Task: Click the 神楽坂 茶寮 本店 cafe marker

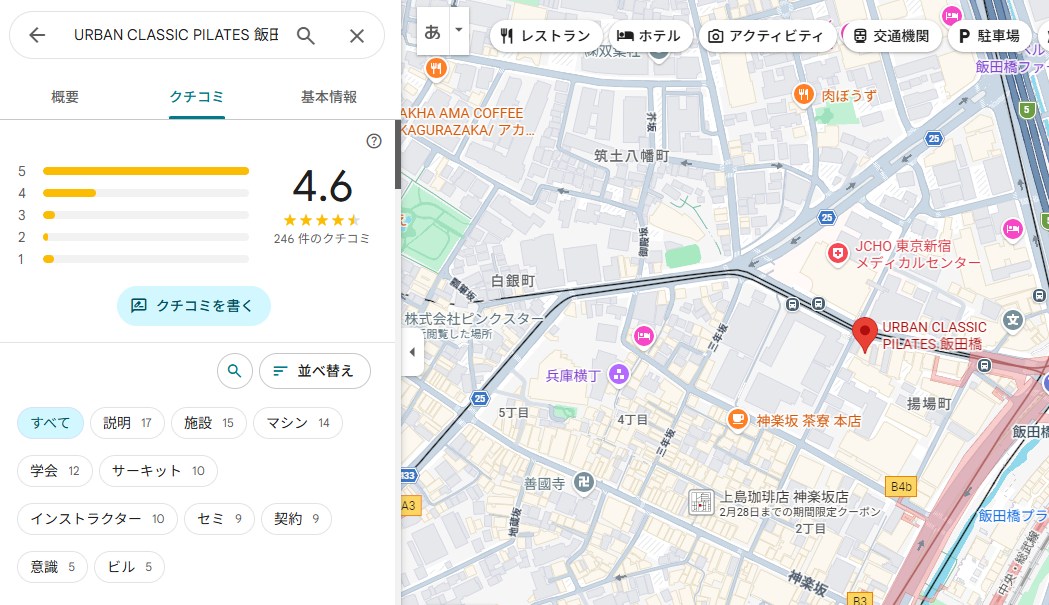Action: 737,420
